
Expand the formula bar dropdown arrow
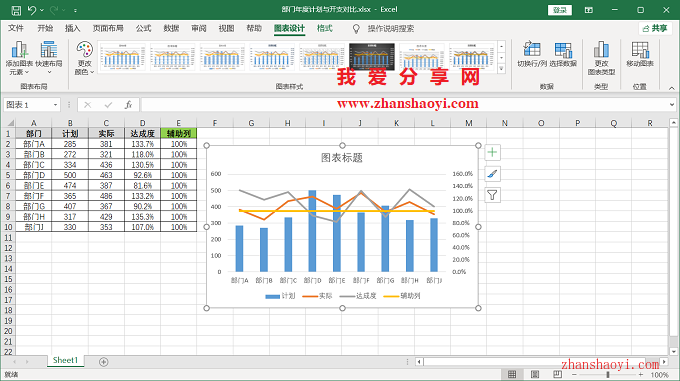[x=672, y=104]
